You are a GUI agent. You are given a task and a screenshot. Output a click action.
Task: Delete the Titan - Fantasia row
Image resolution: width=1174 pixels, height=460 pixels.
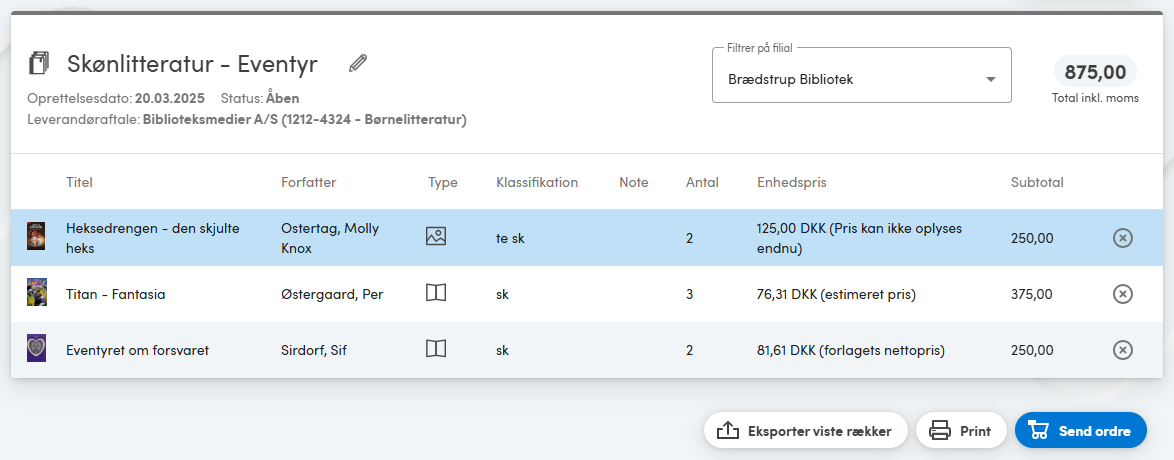pos(1122,294)
